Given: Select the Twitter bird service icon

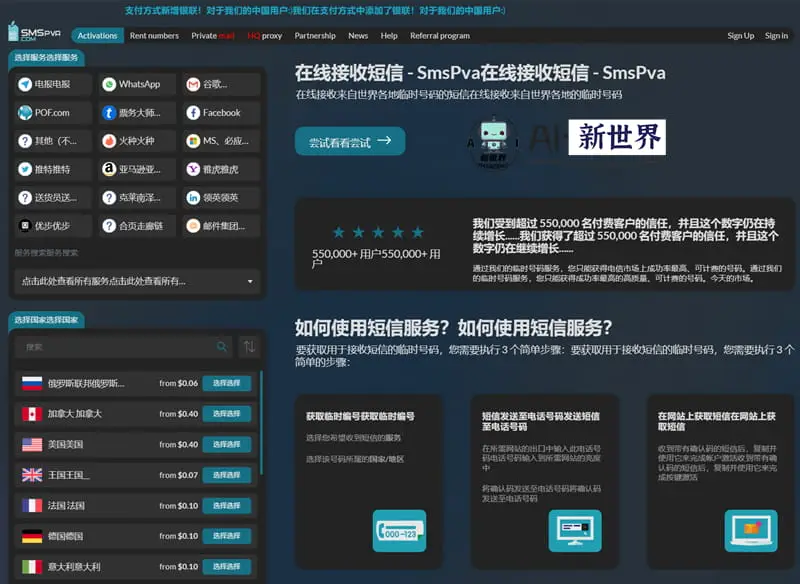Looking at the screenshot, I should 26,170.
